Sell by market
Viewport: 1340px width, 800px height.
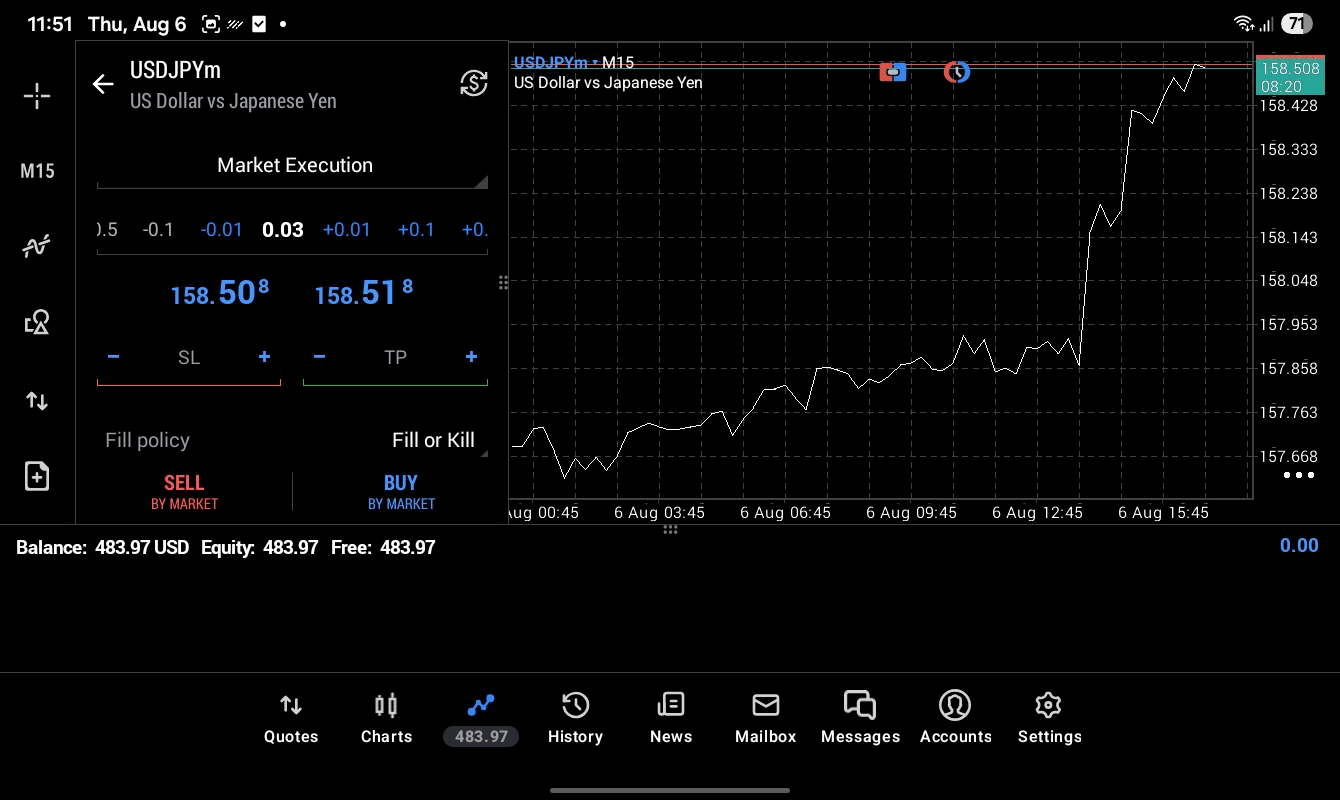(x=184, y=492)
